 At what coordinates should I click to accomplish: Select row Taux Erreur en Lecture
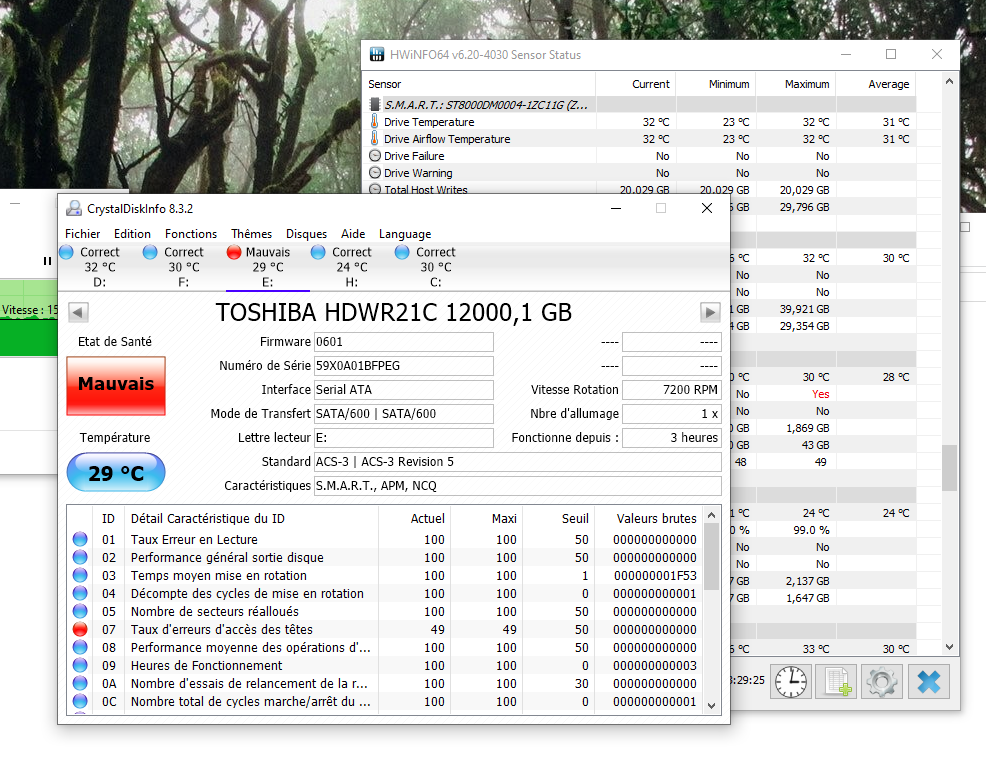[385, 539]
